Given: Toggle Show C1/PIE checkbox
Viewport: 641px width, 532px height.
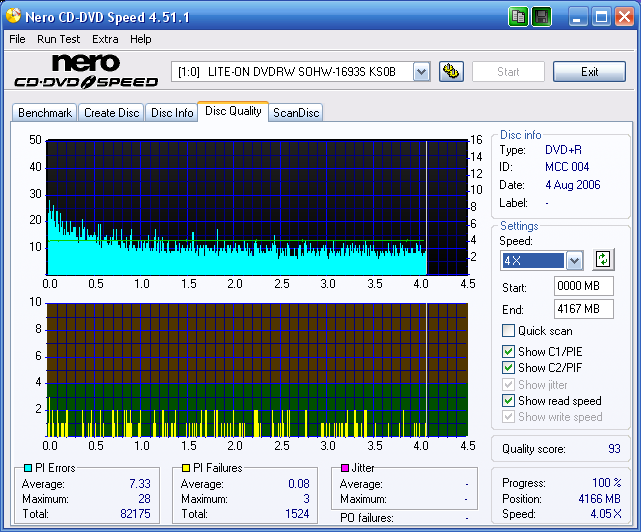Looking at the screenshot, I should [x=508, y=351].
